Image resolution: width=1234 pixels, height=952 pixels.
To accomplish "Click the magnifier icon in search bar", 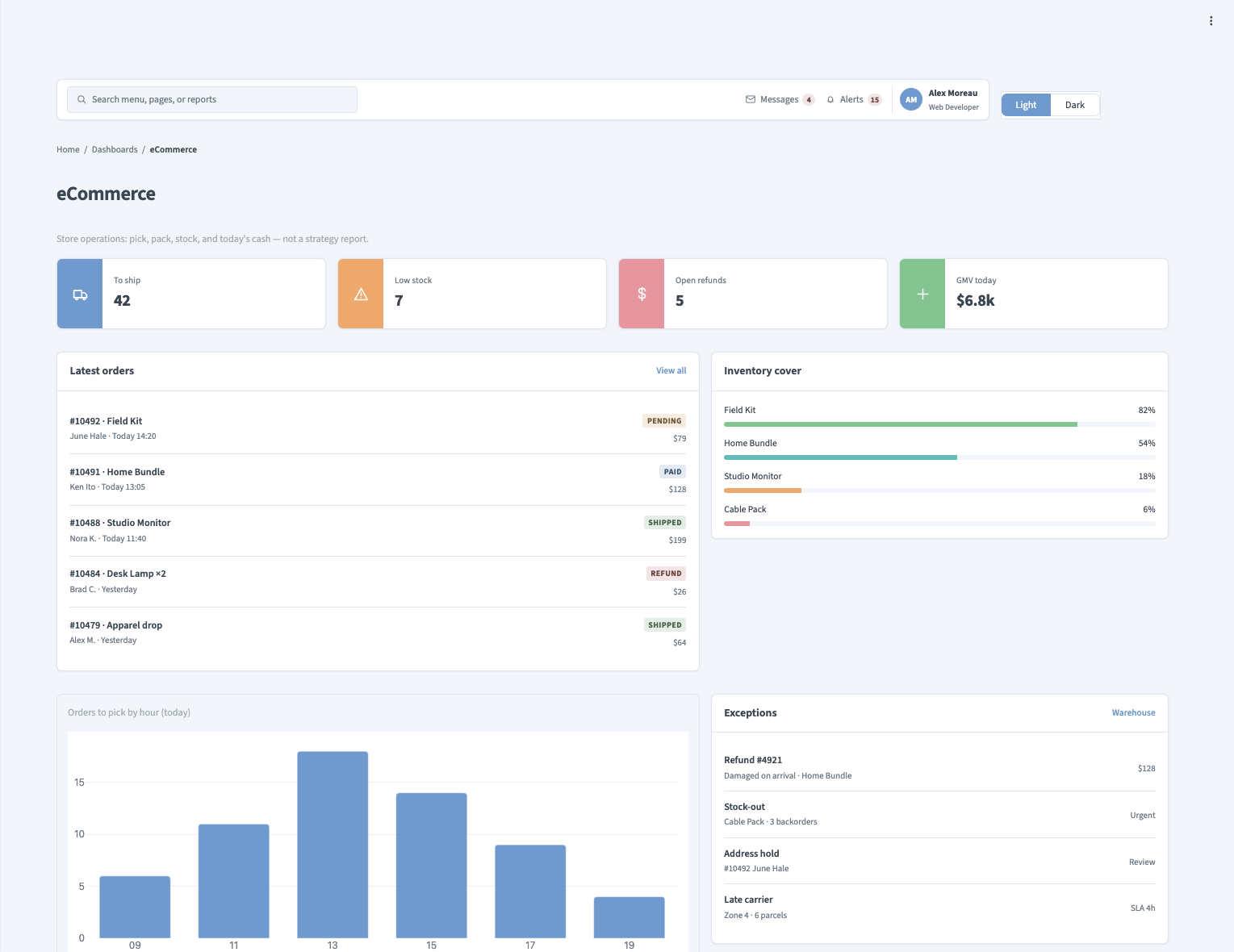I will pos(82,100).
